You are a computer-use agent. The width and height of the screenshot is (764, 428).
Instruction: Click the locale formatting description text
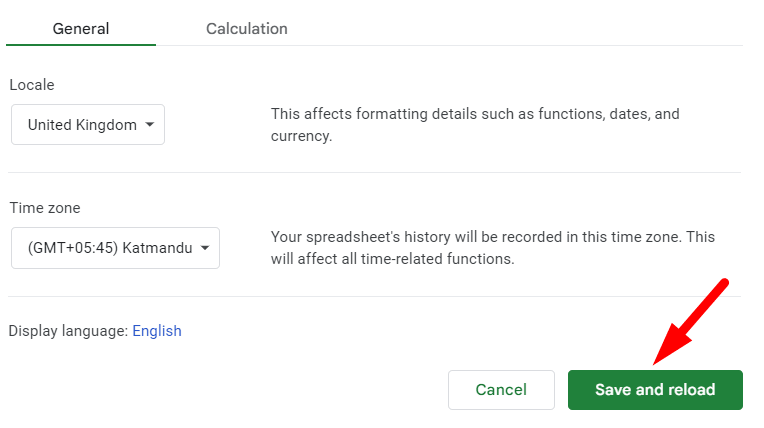[x=475, y=125]
